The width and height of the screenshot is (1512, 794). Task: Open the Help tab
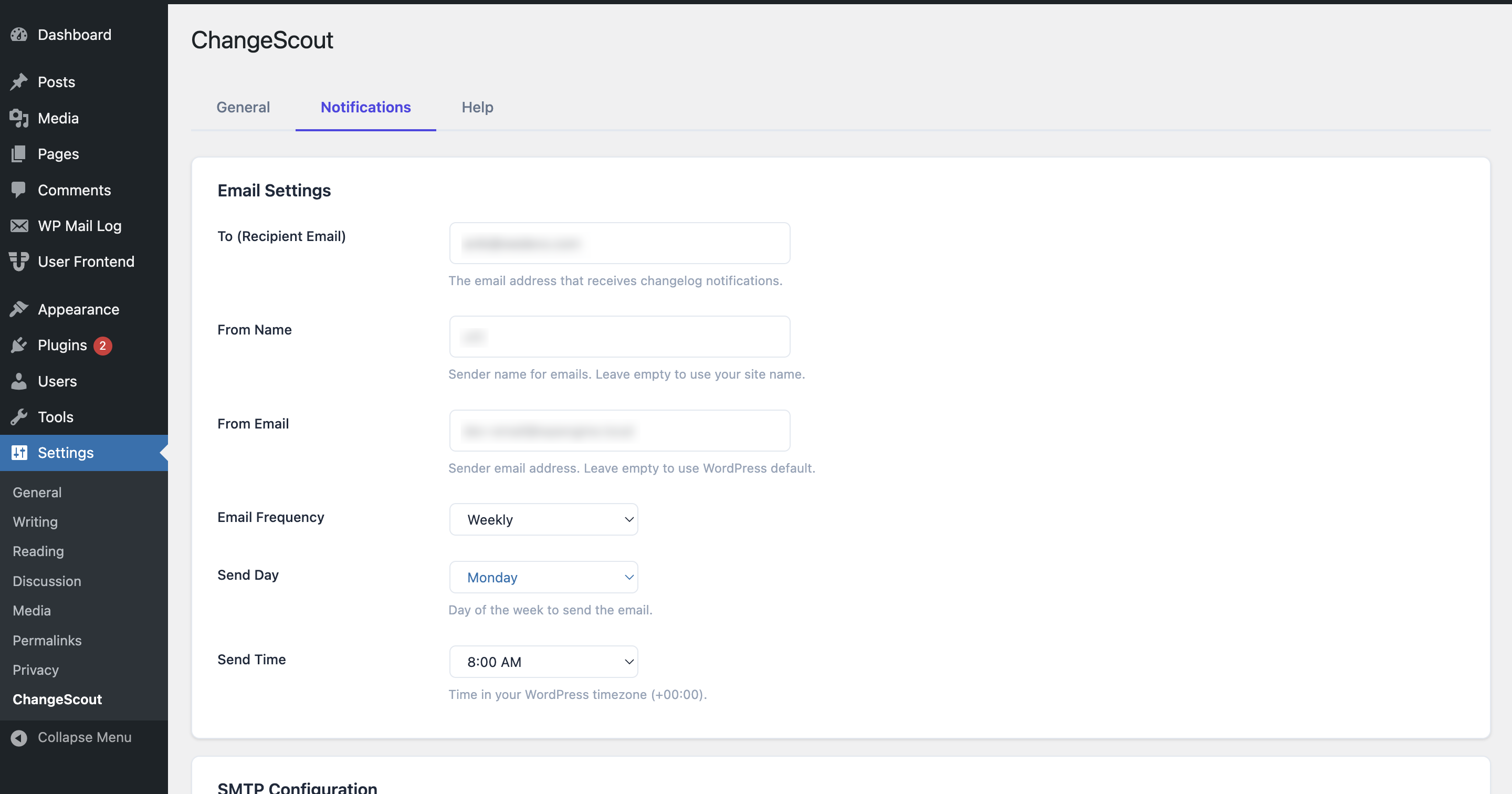[x=477, y=107]
